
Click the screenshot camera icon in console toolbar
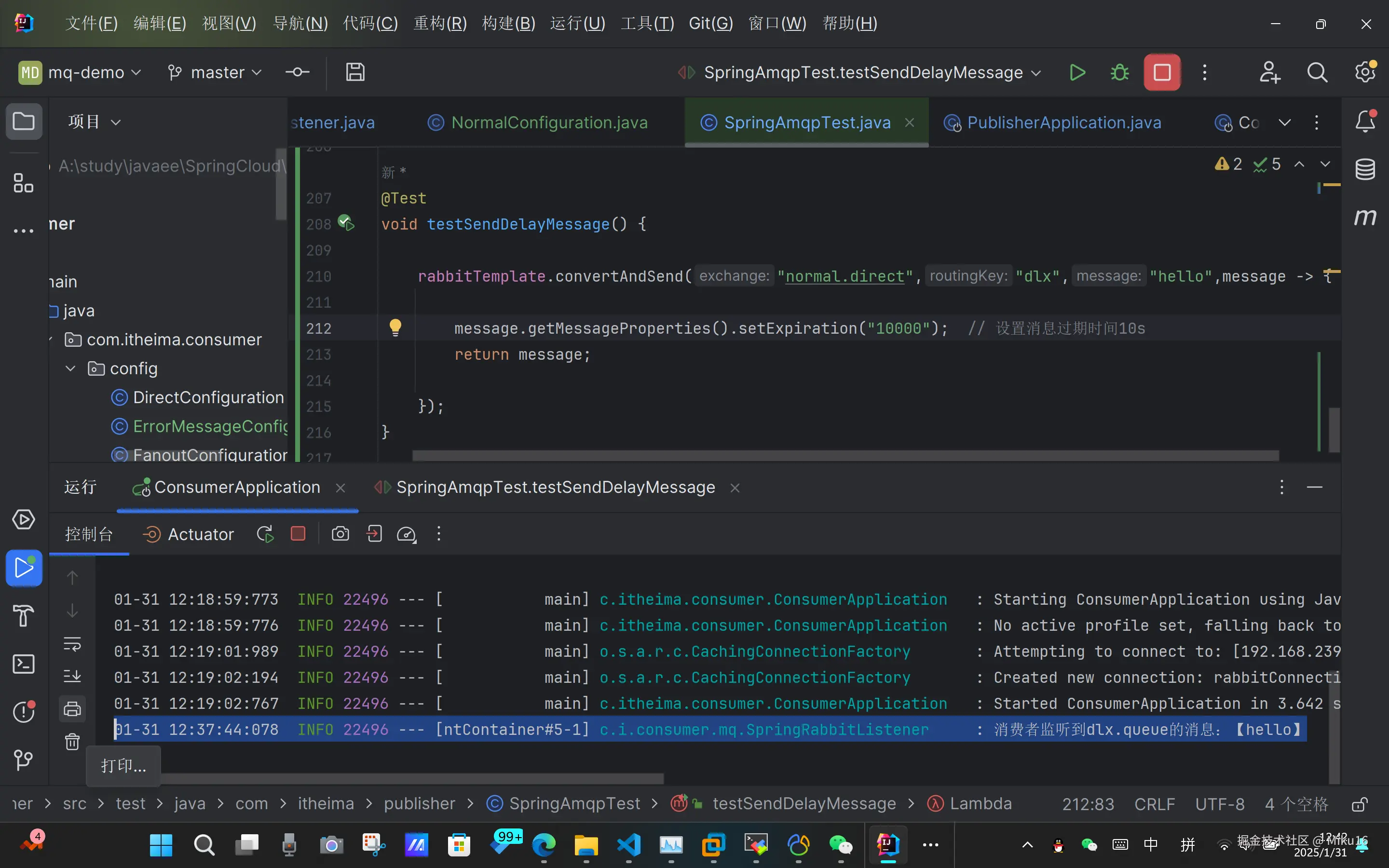(x=340, y=534)
